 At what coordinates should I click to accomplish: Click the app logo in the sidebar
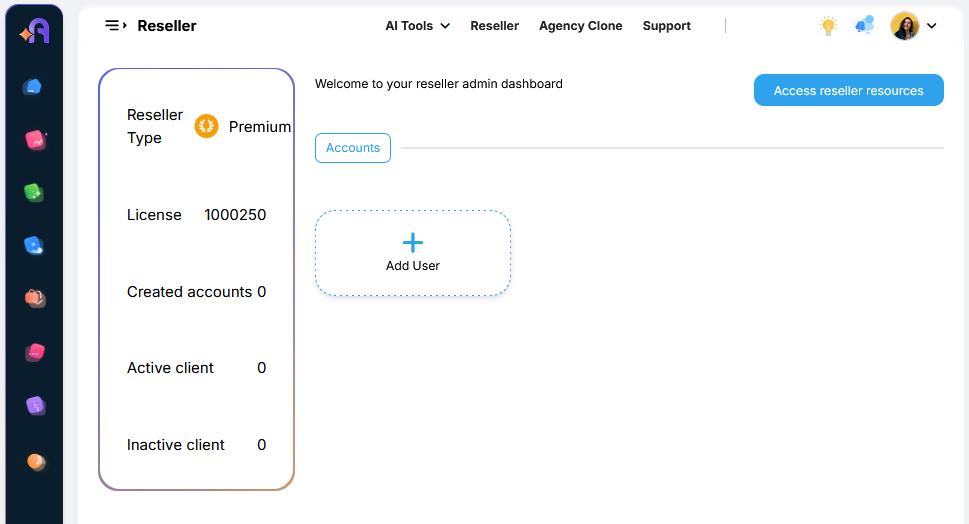pyautogui.click(x=34, y=32)
